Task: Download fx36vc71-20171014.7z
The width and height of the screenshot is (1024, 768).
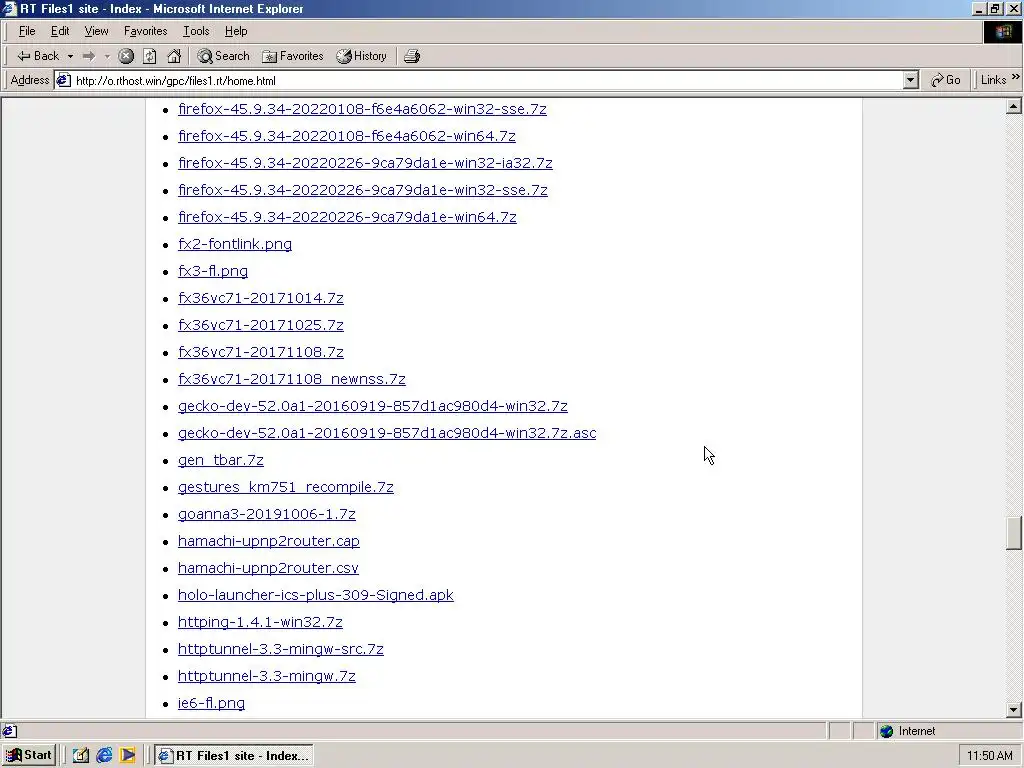Action: [261, 298]
